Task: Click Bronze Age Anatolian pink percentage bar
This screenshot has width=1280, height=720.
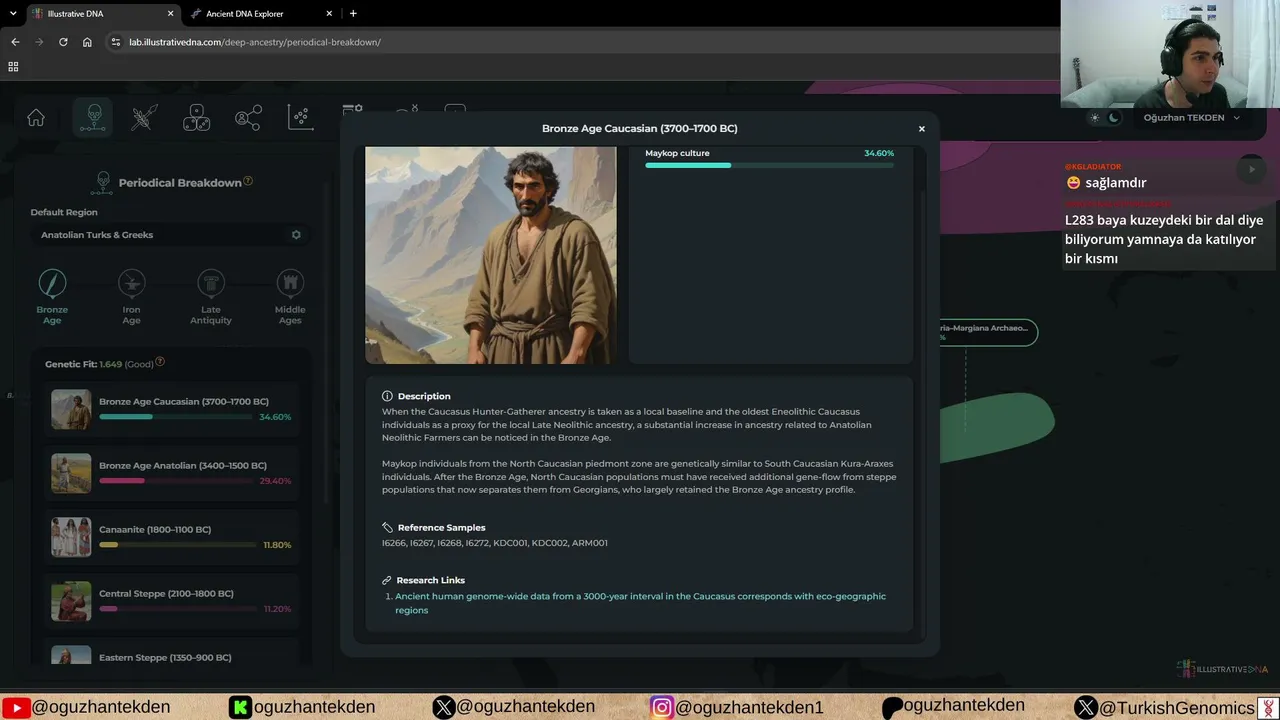Action: pos(175,481)
